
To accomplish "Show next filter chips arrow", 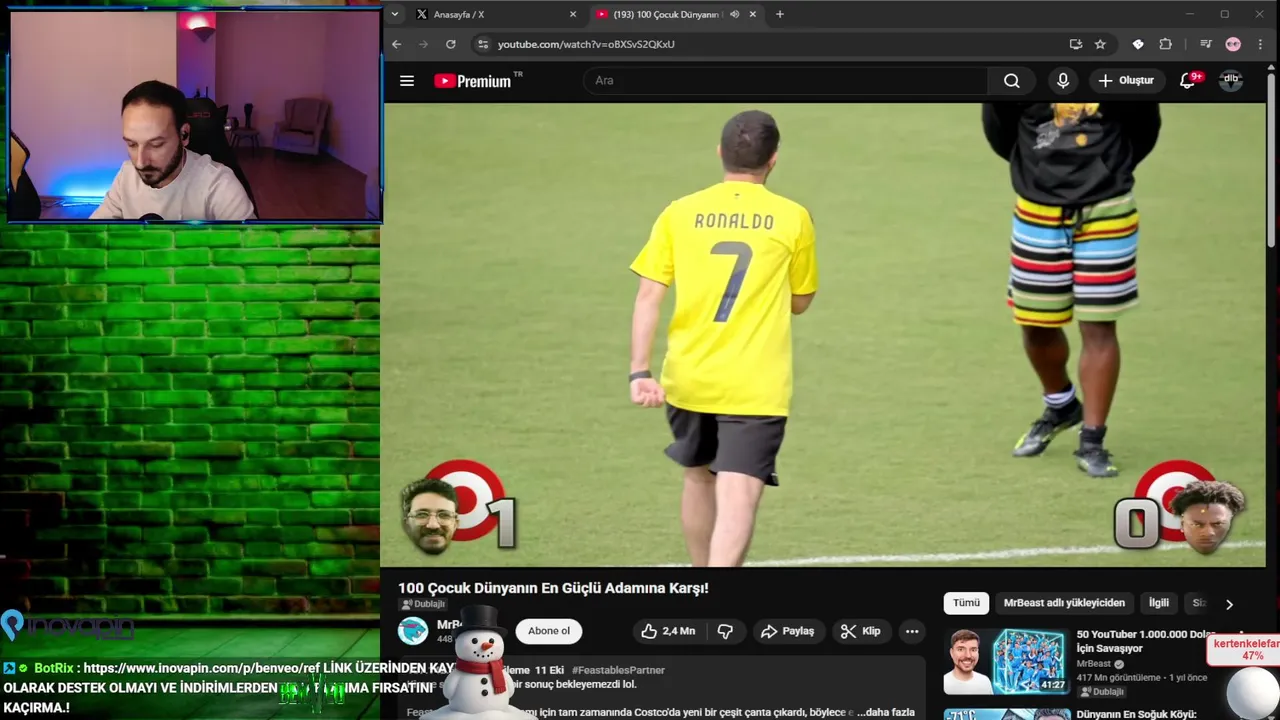I will pyautogui.click(x=1229, y=604).
